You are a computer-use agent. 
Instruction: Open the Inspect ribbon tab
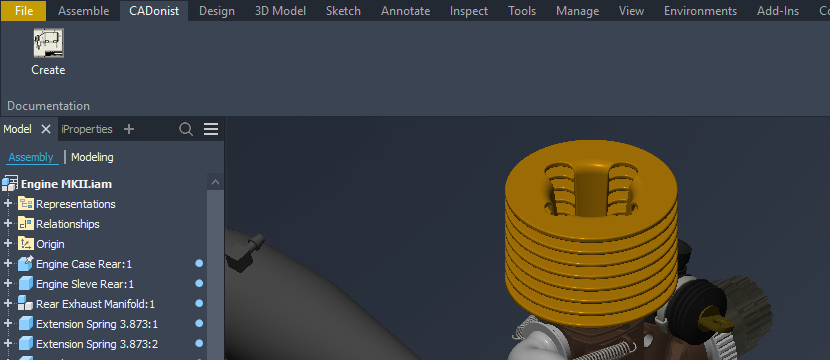(x=469, y=11)
